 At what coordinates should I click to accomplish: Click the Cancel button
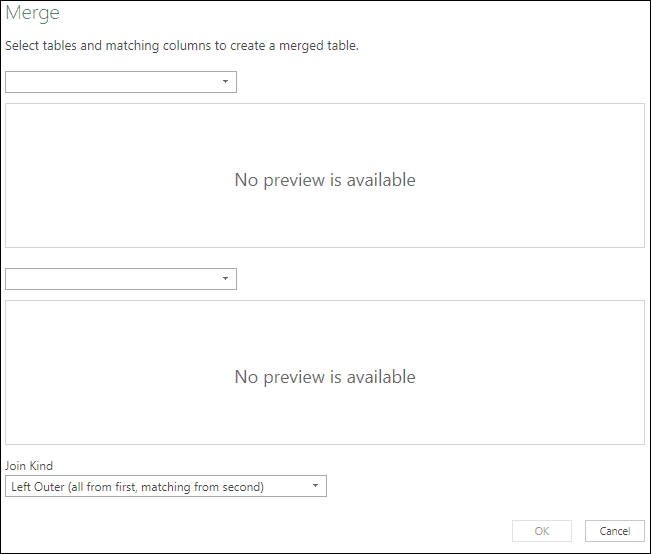(614, 531)
